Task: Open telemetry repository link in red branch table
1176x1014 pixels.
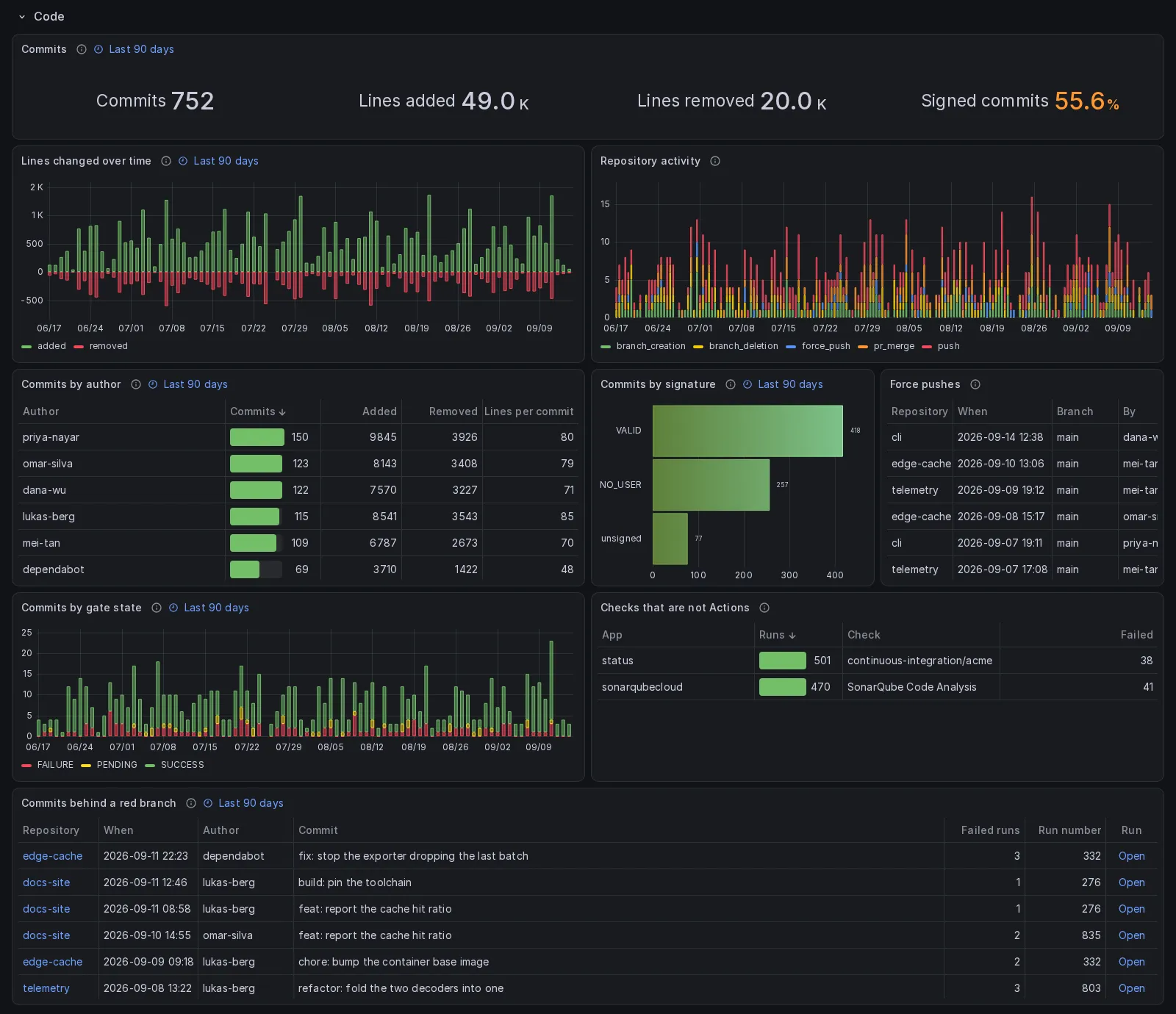Action: pos(46,988)
